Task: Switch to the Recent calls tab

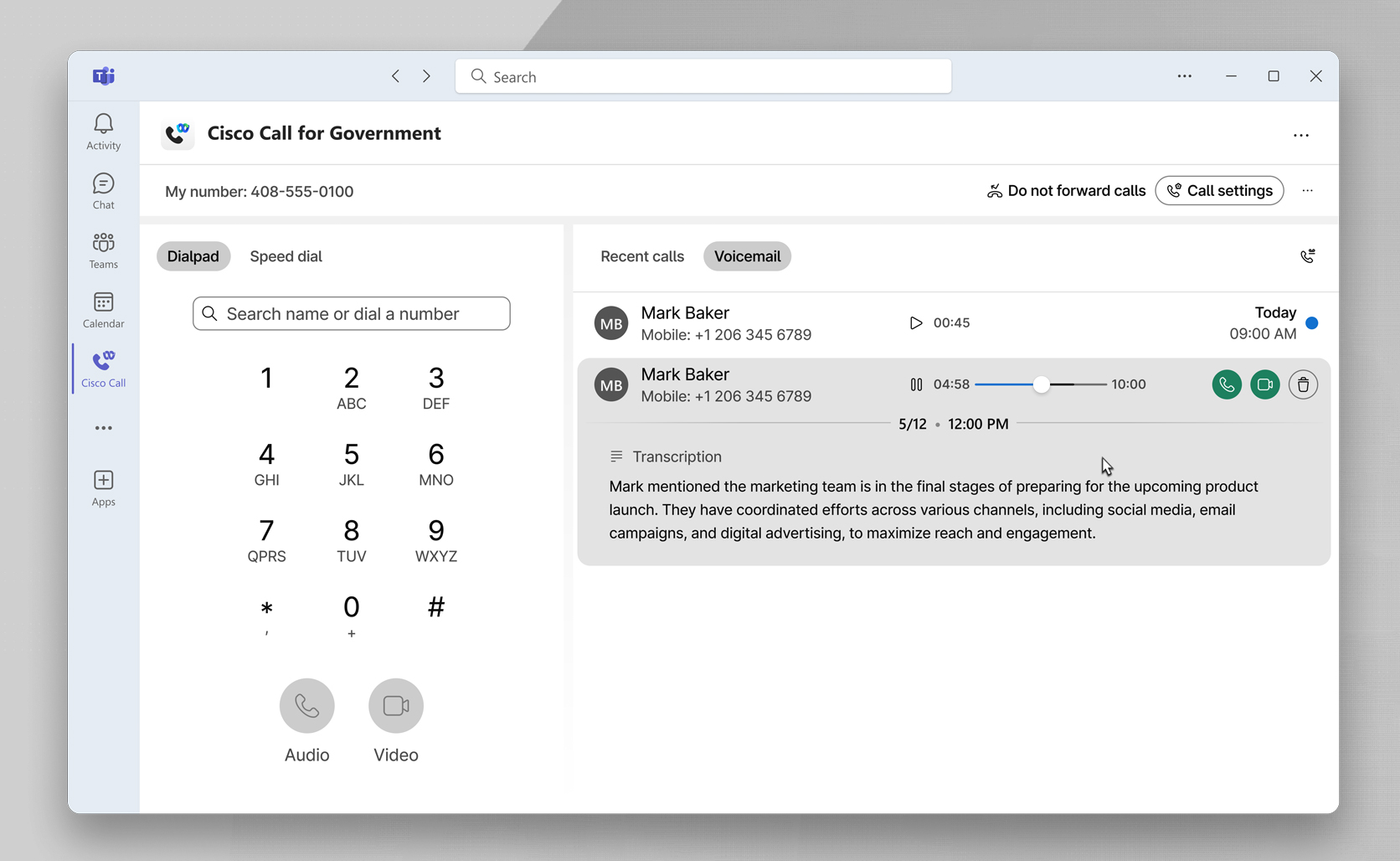Action: 641,256
